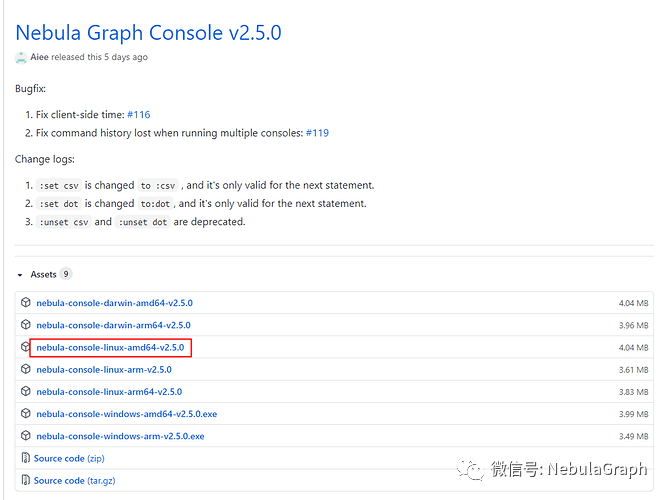Click package icon beside nebula-console-linux-arm-v2.5.0
The width and height of the screenshot is (669, 500).
pyautogui.click(x=26, y=369)
